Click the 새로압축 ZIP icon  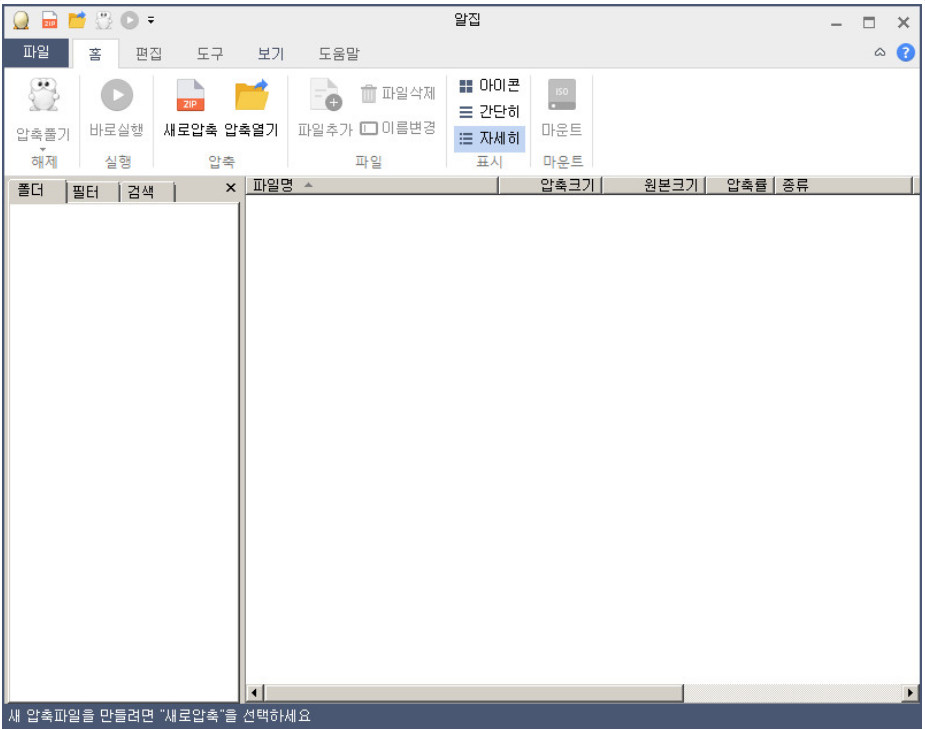tap(190, 95)
